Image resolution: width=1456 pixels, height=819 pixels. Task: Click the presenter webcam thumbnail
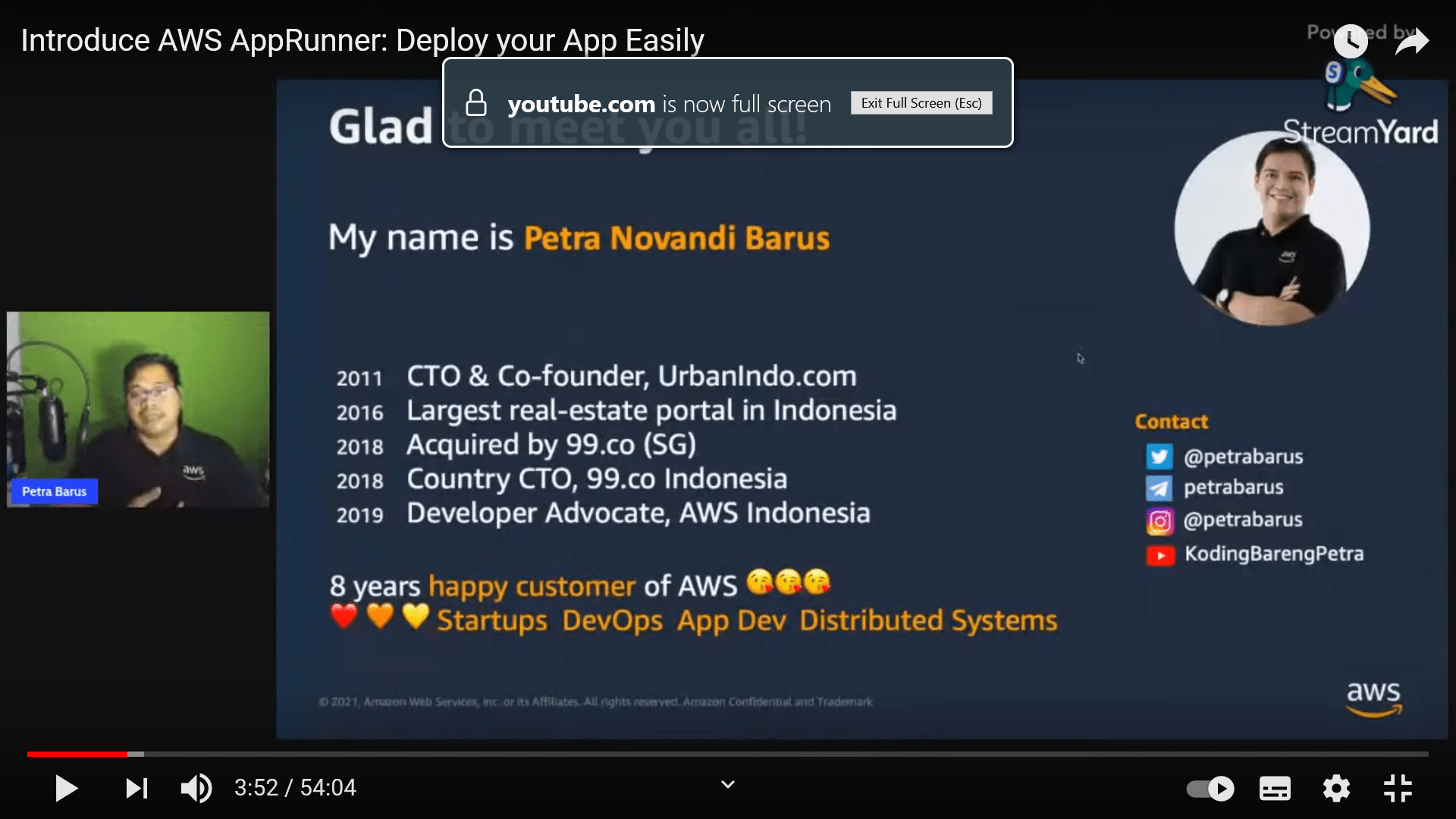[x=138, y=409]
